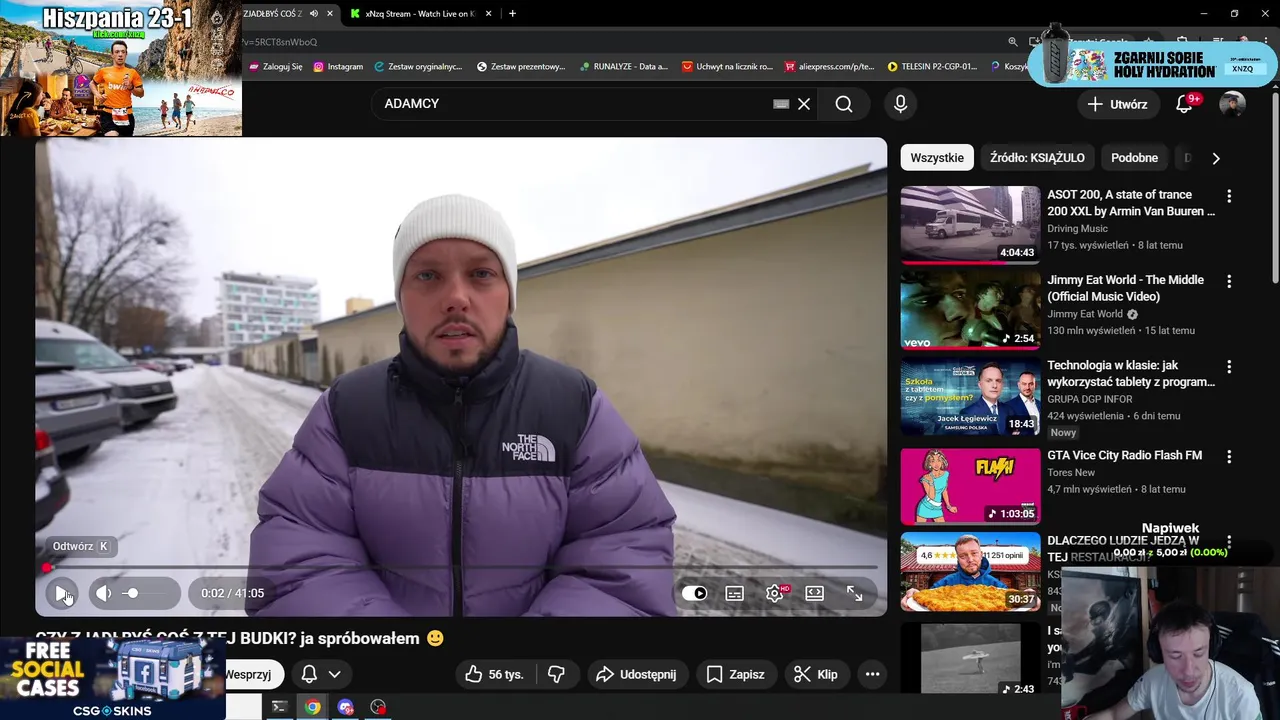Screen dimensions: 1280x720
Task: Open the terminal icon in the taskbar
Action: (280, 707)
